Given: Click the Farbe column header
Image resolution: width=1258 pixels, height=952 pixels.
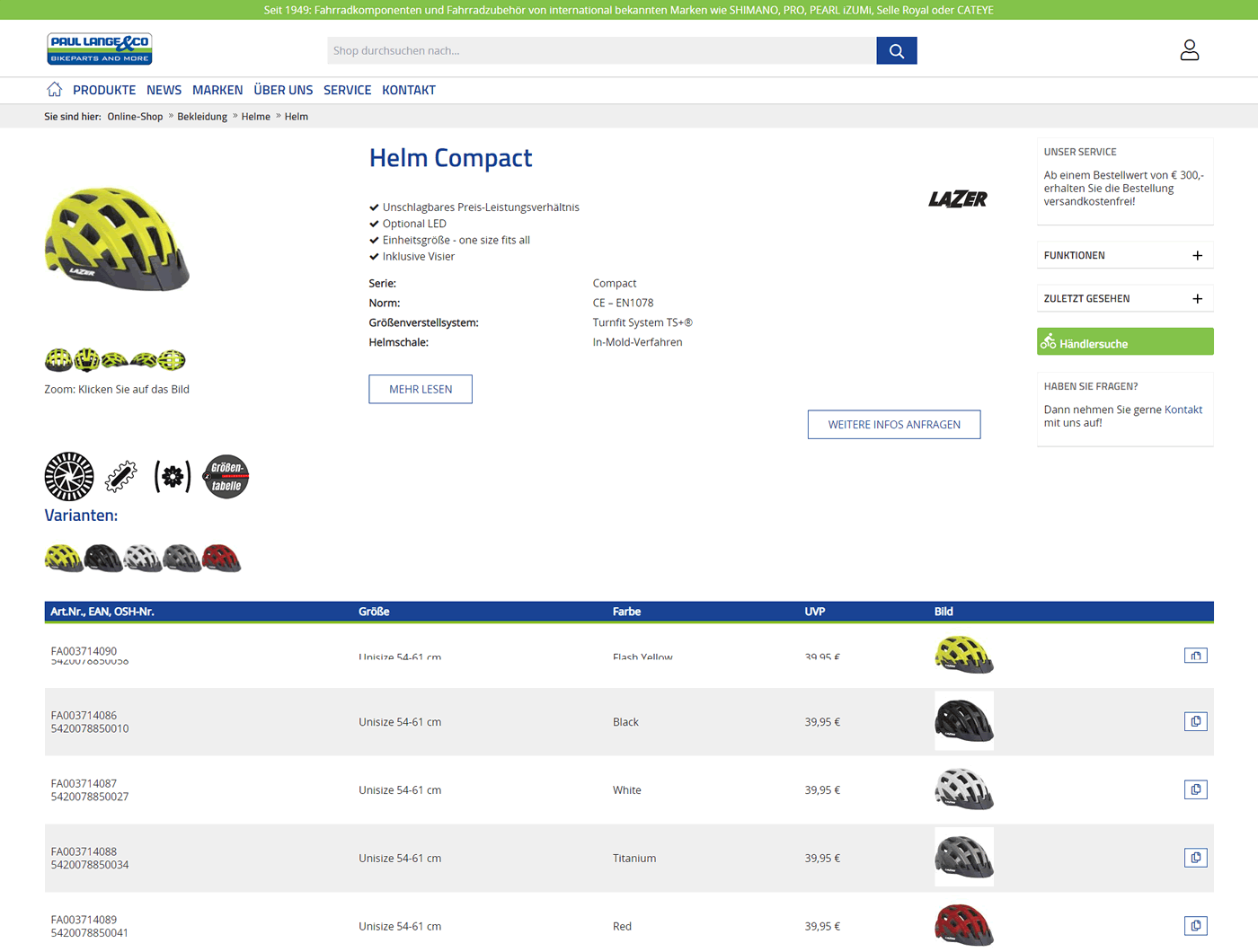Looking at the screenshot, I should [626, 612].
